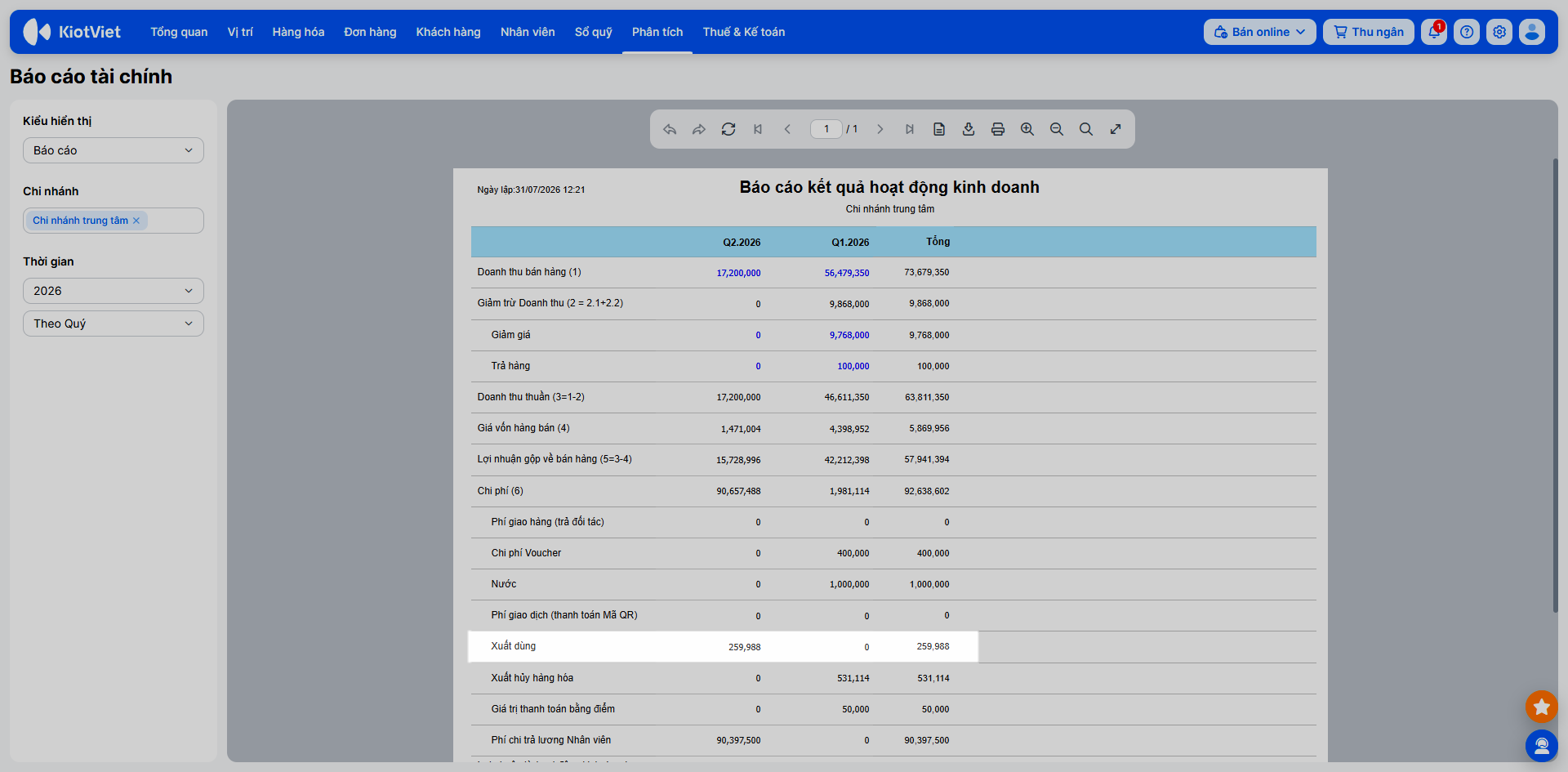Click the page number input field
The height and width of the screenshot is (772, 1568).
click(826, 129)
